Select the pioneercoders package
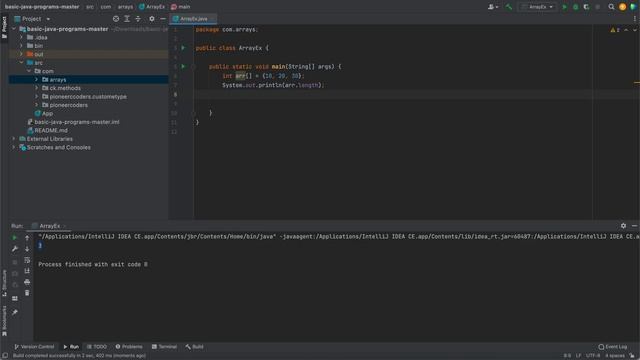The image size is (640, 360). (68, 105)
